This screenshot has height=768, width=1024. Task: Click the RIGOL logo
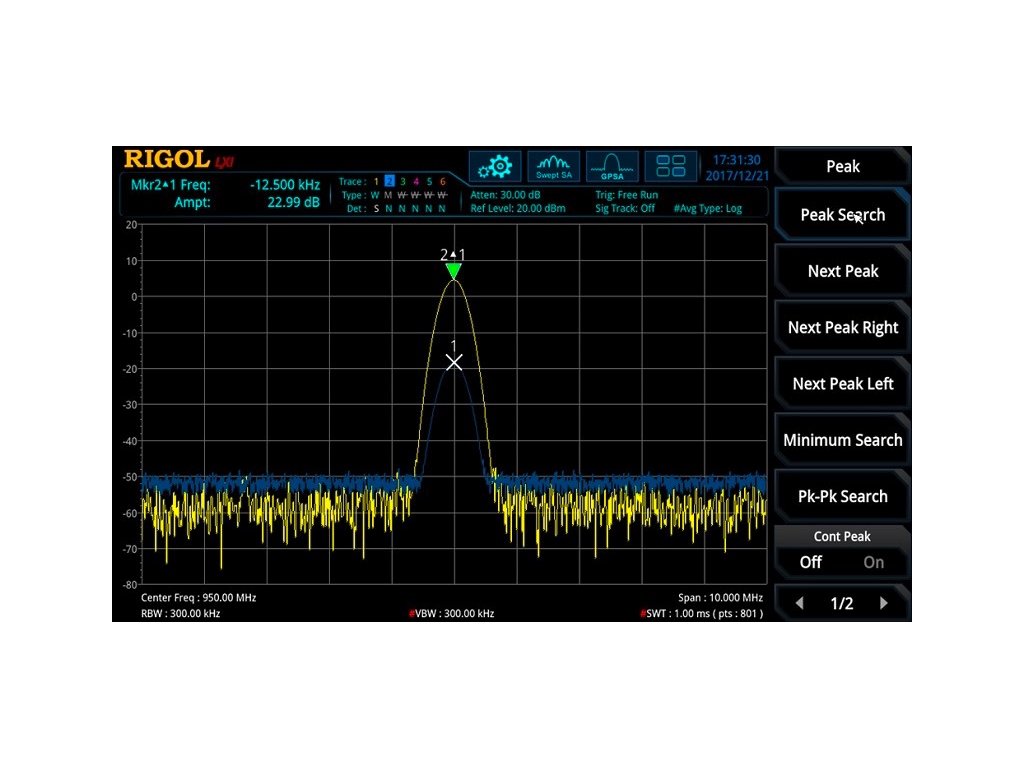[166, 160]
